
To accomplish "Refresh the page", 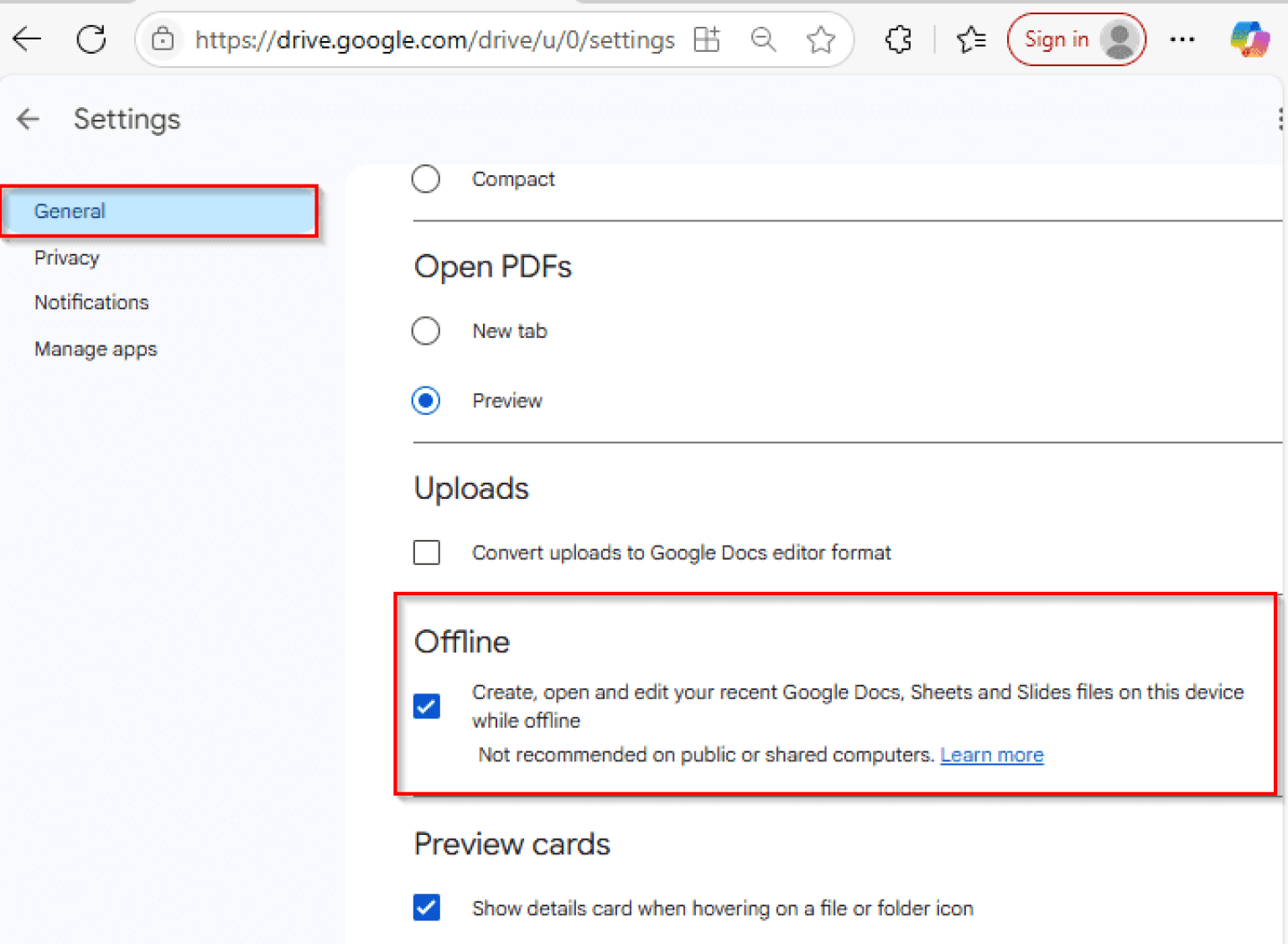I will [x=91, y=39].
